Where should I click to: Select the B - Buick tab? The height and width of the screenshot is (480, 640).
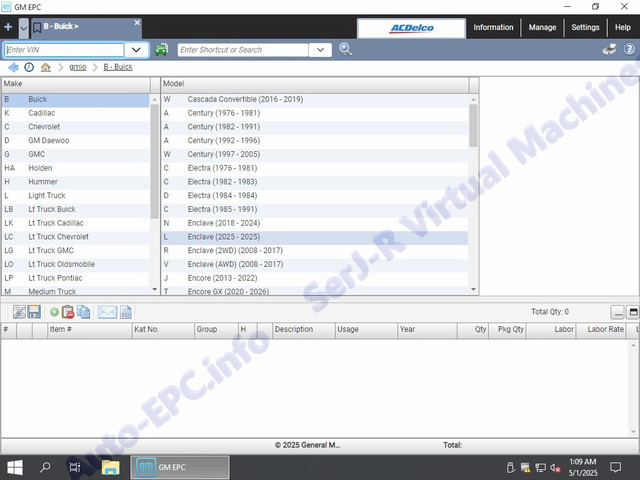(x=86, y=28)
